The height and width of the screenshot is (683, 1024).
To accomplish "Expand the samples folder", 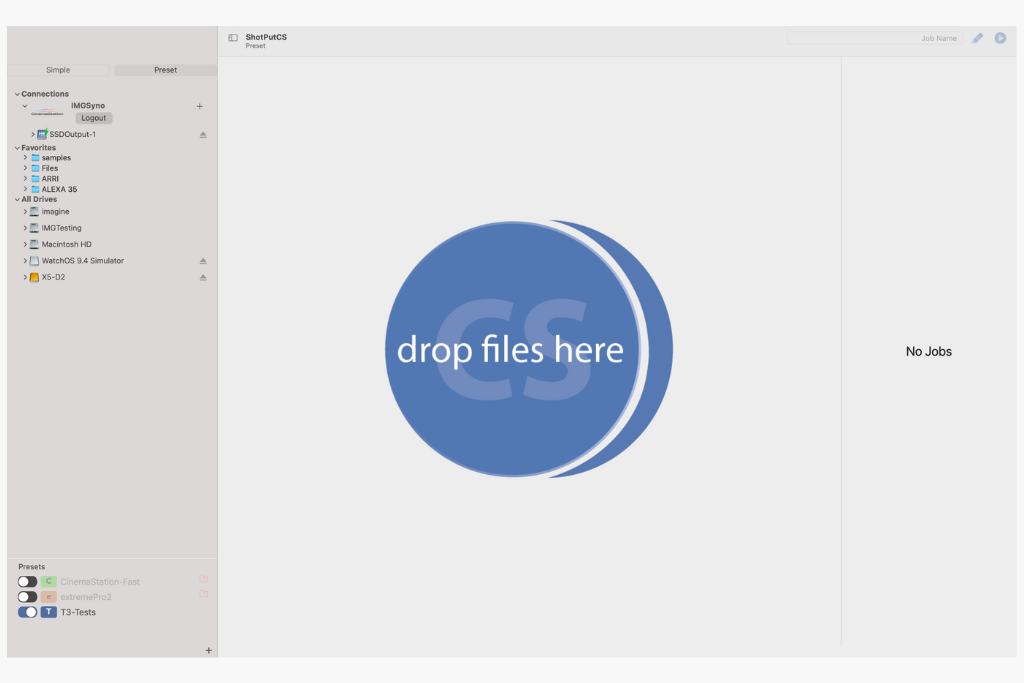I will (25, 157).
